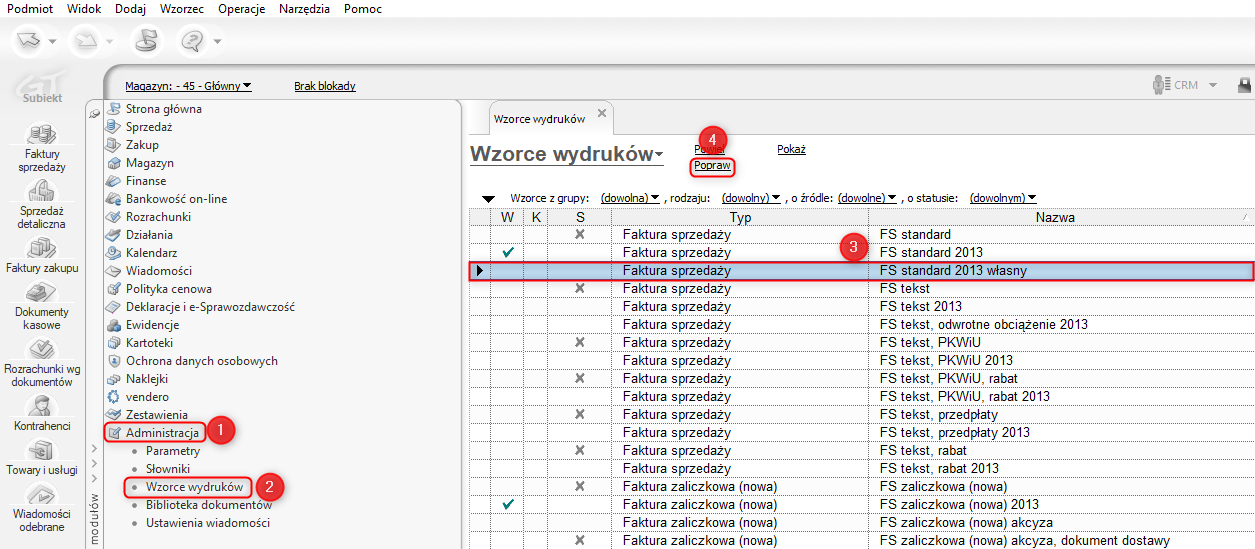Image resolution: width=1255 pixels, height=549 pixels.
Task: Click the Popraw link
Action: pos(712,165)
